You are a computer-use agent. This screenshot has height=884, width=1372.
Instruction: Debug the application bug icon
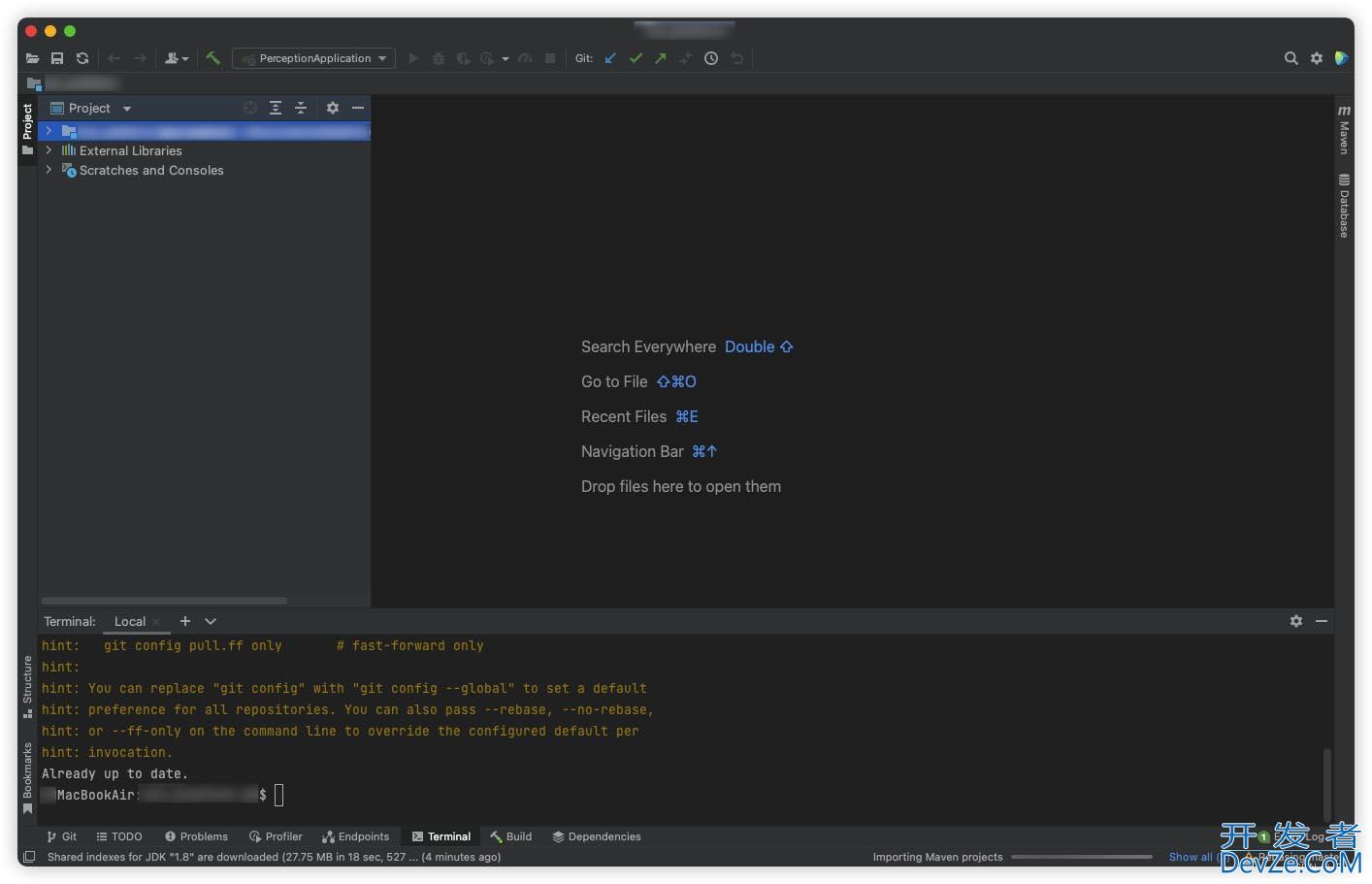(439, 58)
